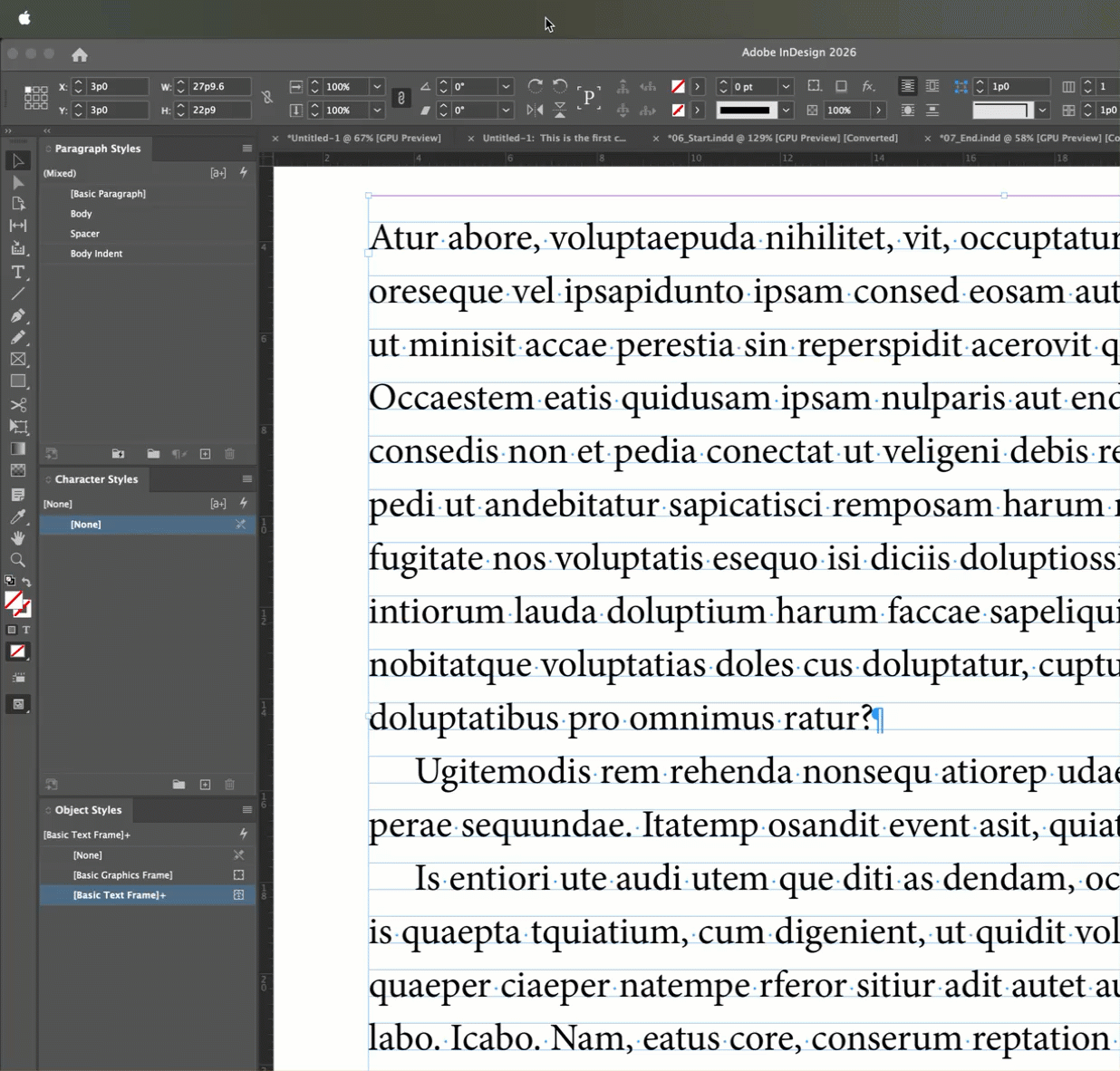Select the Line tool
This screenshot has height=1071, width=1120.
pyautogui.click(x=18, y=294)
